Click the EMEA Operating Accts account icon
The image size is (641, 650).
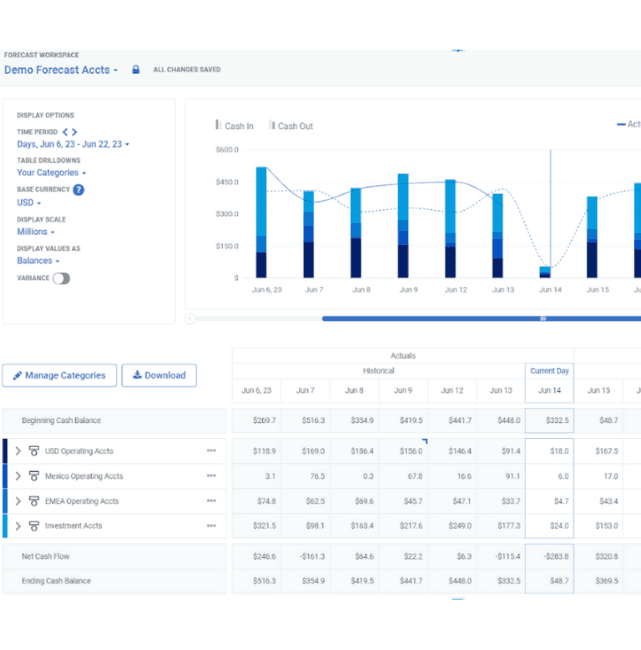pyautogui.click(x=34, y=501)
